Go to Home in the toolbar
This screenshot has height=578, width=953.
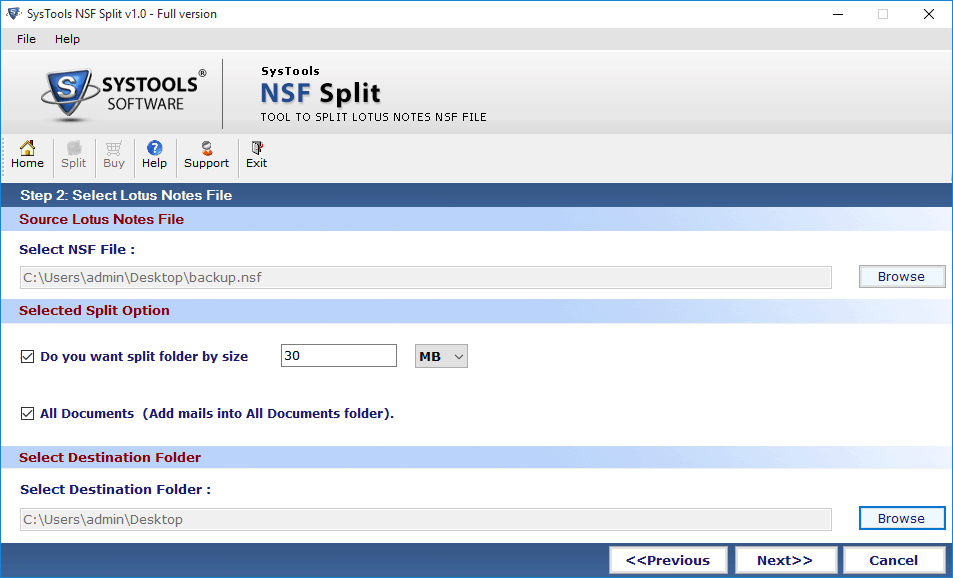click(x=27, y=156)
